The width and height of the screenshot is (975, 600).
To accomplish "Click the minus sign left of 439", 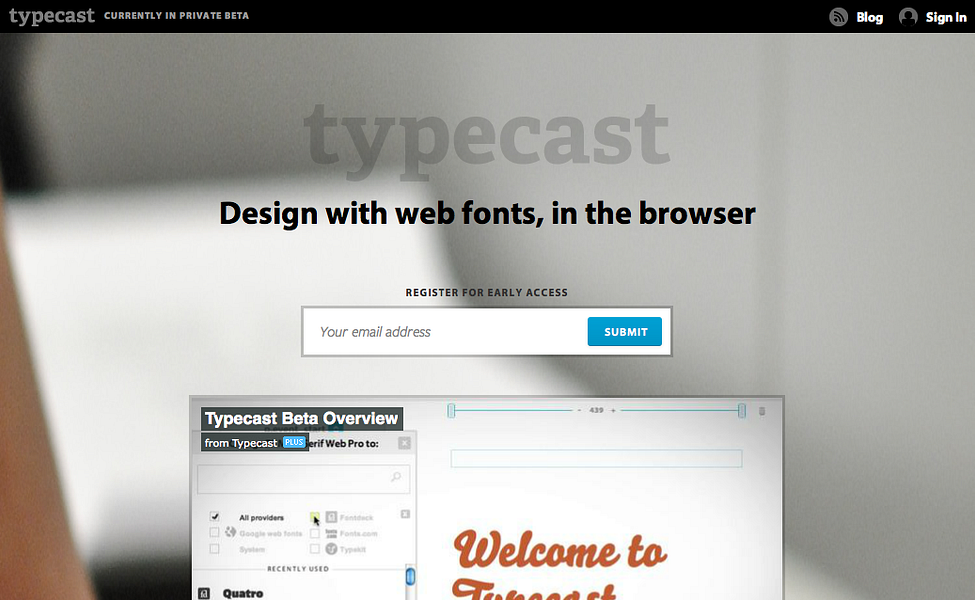I will [x=579, y=410].
